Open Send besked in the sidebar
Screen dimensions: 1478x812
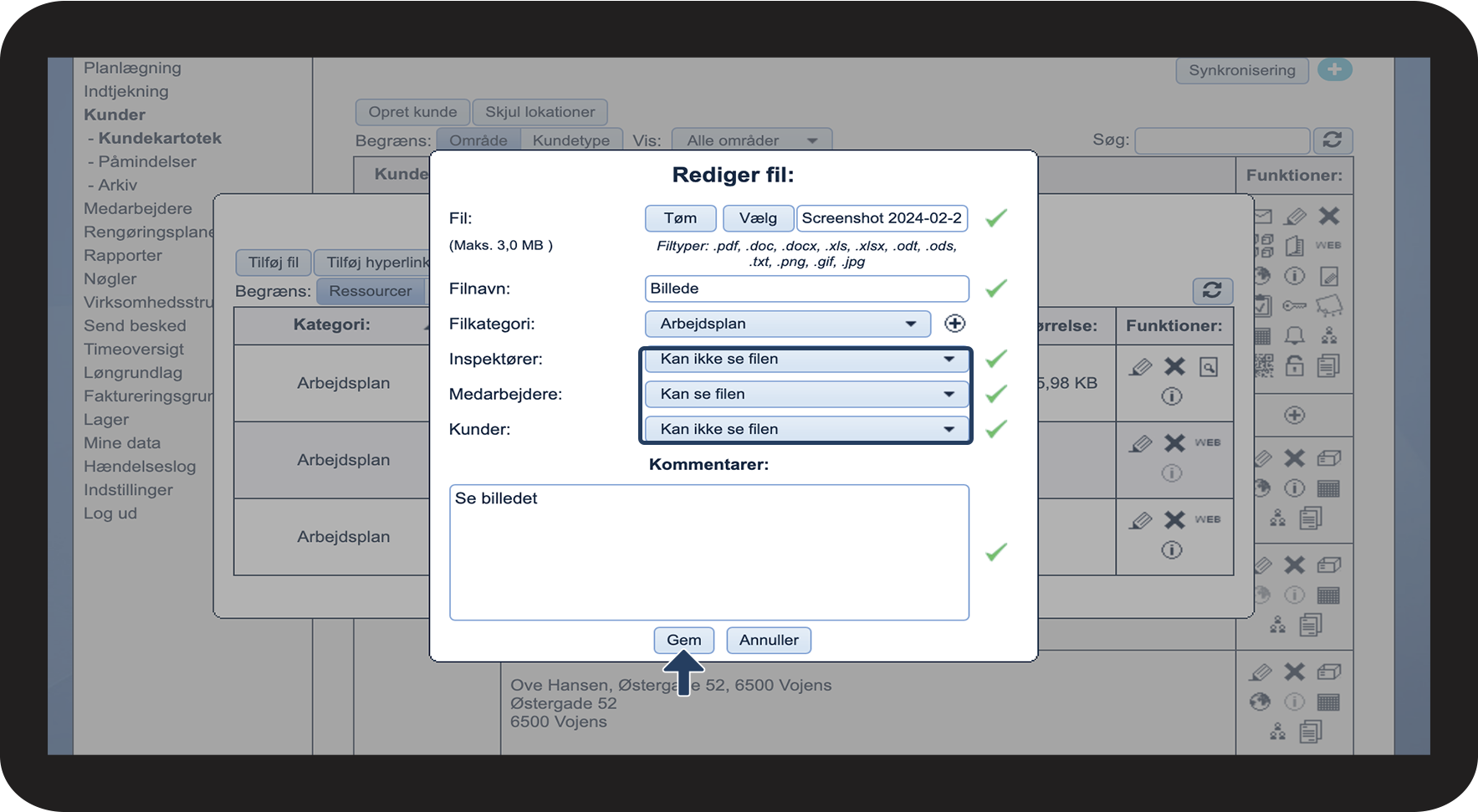point(135,325)
